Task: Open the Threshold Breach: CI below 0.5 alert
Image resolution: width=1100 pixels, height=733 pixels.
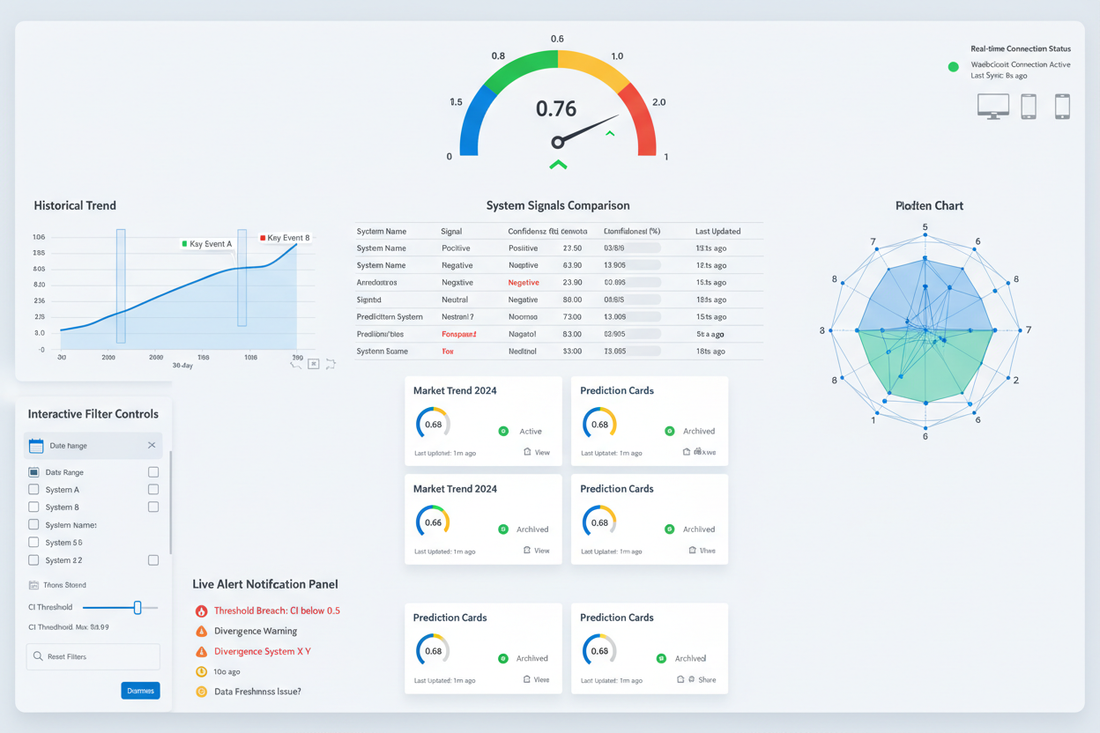Action: coord(277,611)
